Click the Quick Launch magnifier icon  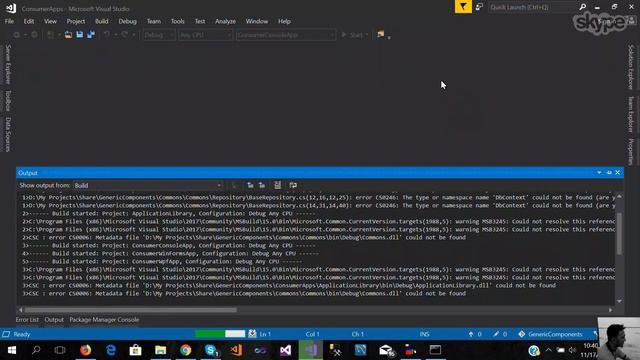coord(582,7)
